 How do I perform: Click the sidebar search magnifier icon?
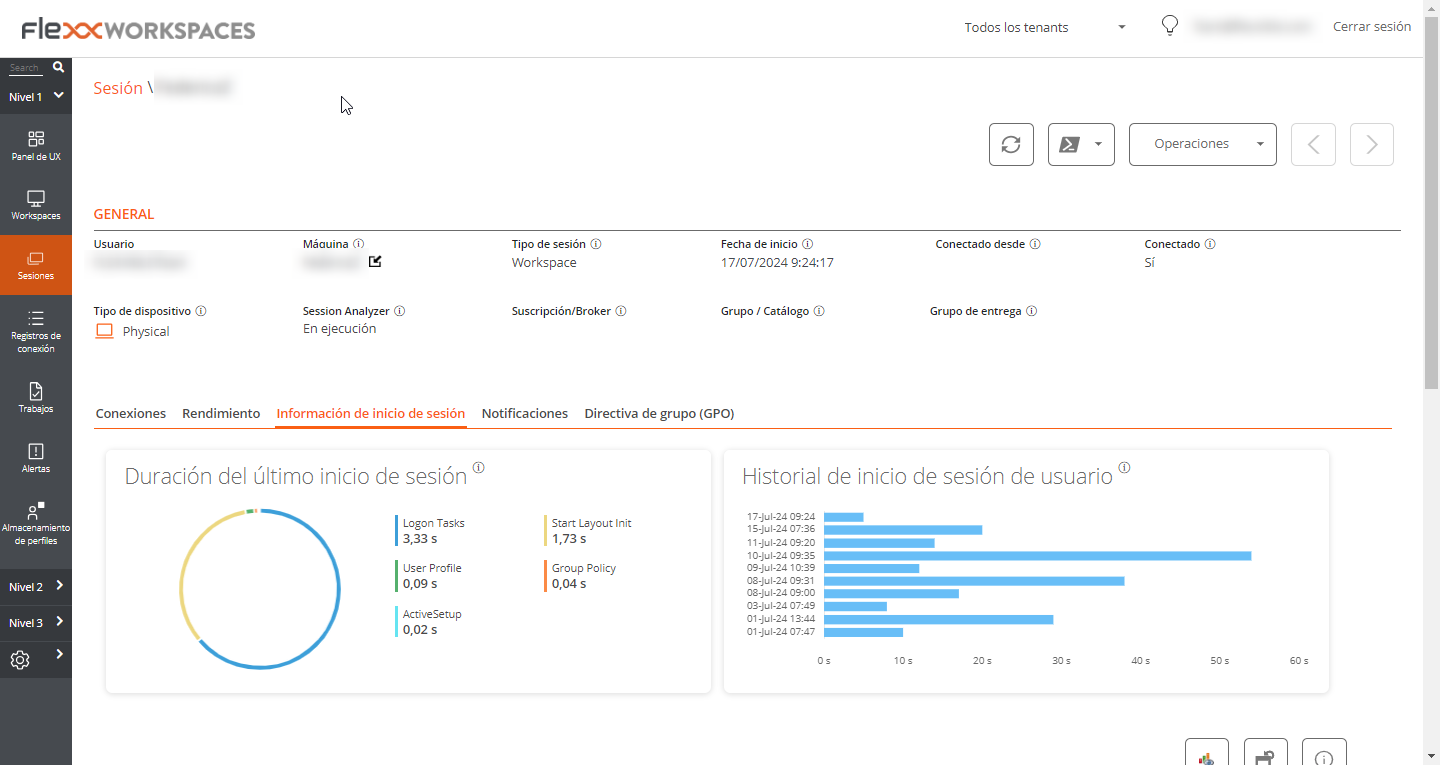pyautogui.click(x=58, y=67)
